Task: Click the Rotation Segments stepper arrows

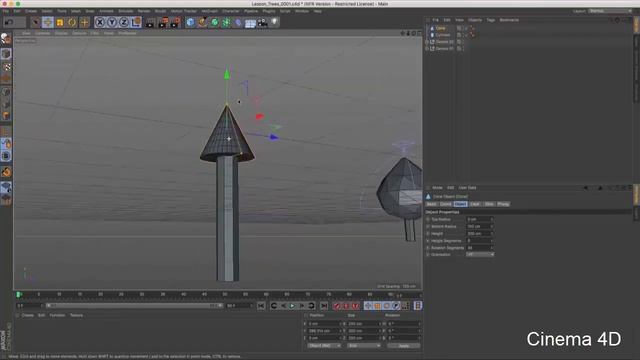Action: [492, 248]
